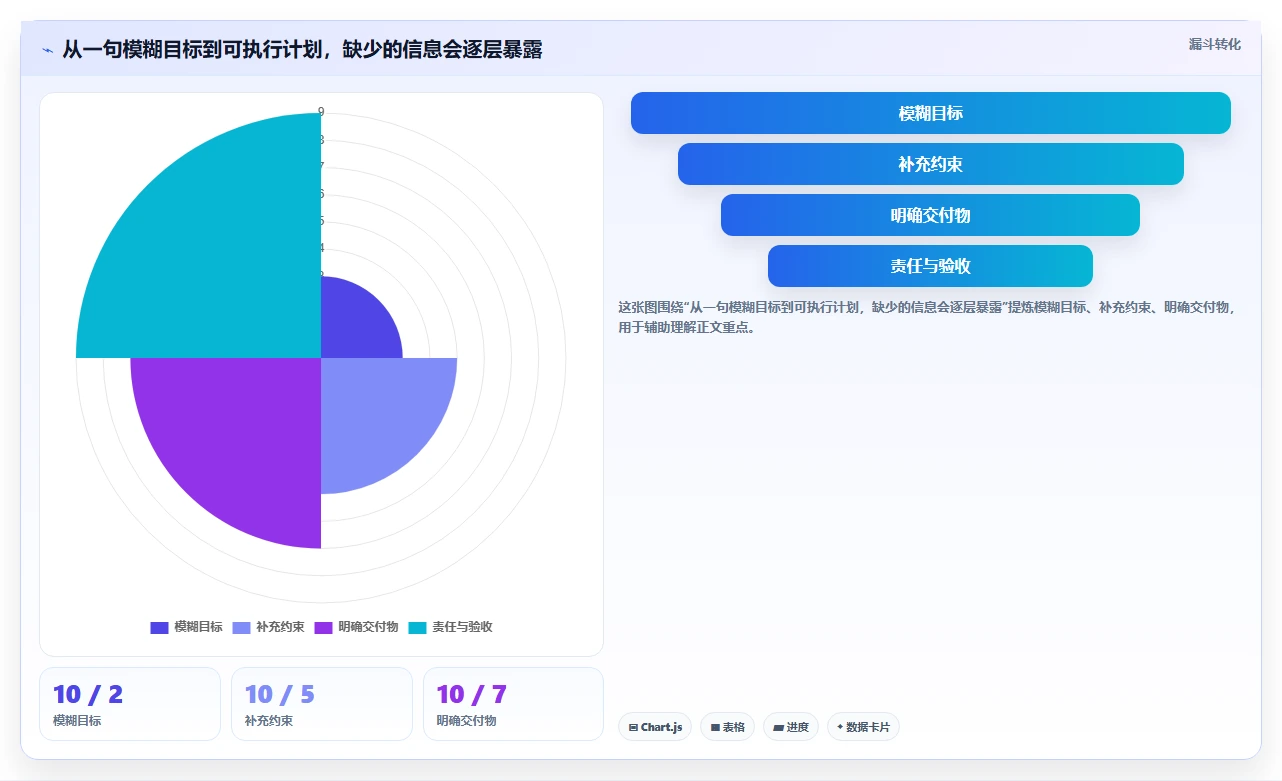Select the 明确交付物 funnel bar
This screenshot has height=781, width=1282.
point(930,215)
